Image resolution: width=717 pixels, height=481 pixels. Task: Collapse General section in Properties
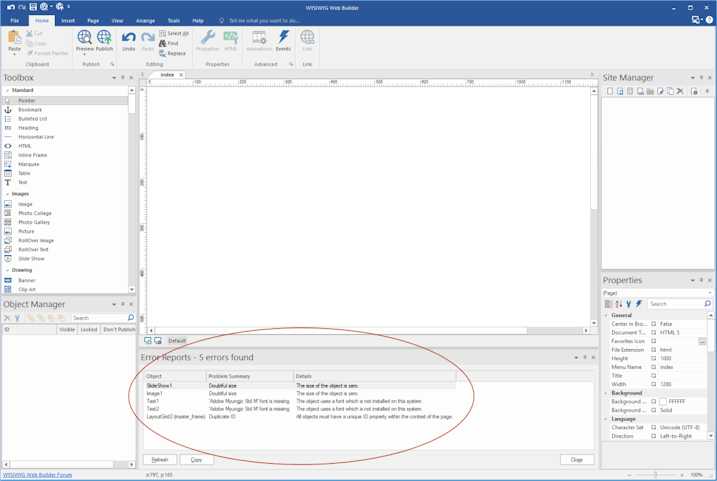point(606,315)
